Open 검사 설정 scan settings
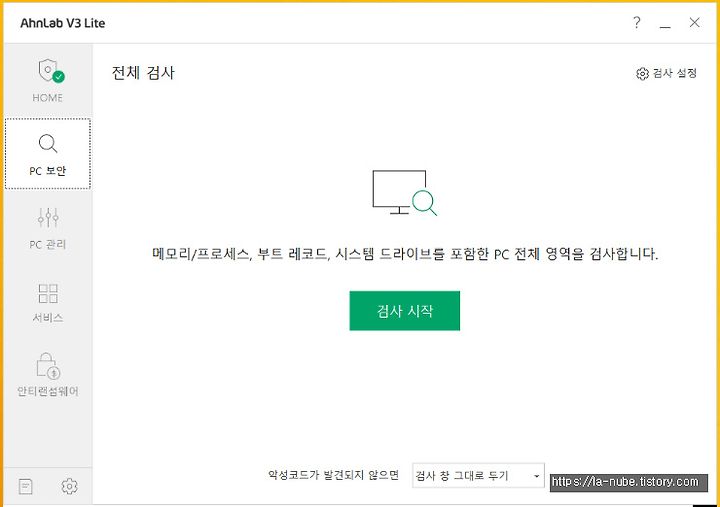This screenshot has height=507, width=720. point(666,73)
